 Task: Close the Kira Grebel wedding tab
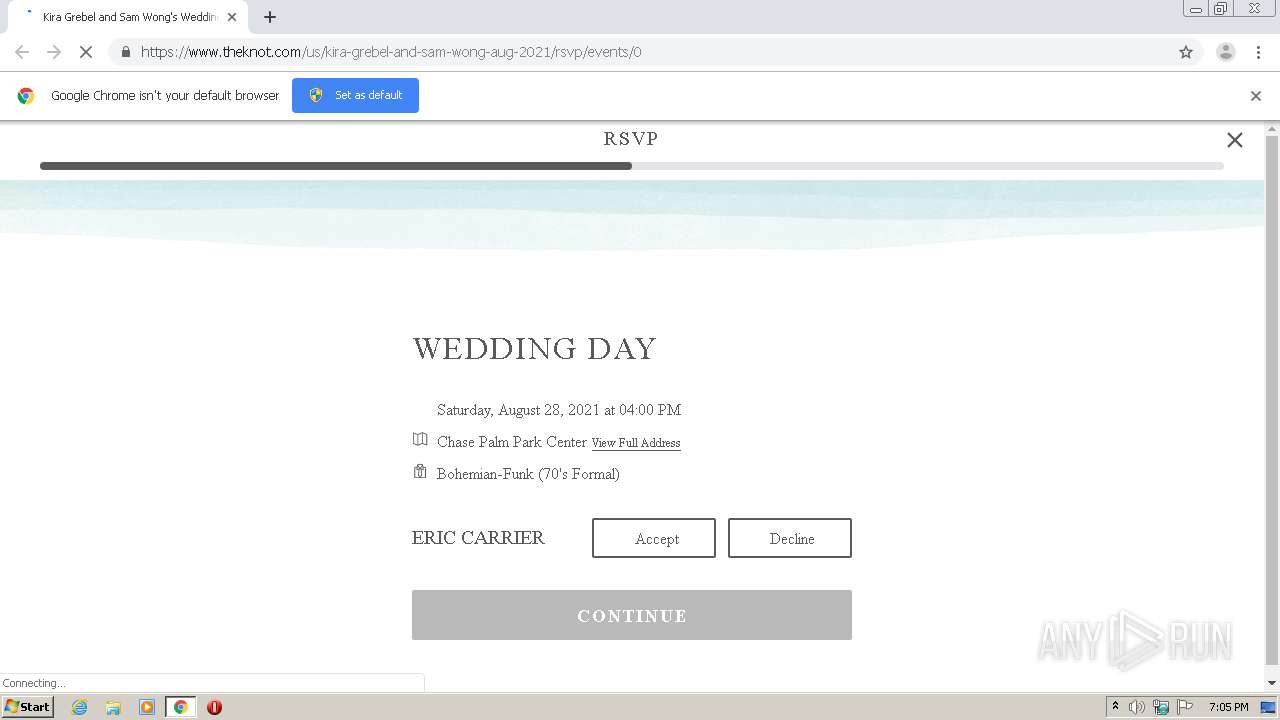232,17
